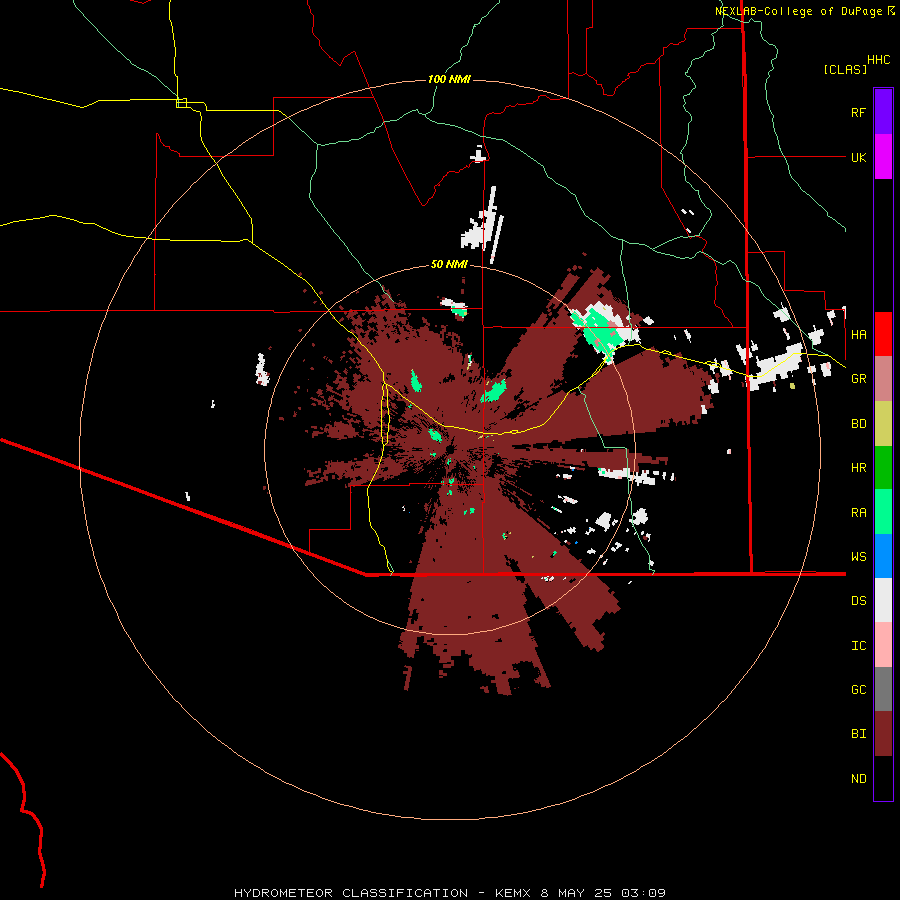
Task: Click the HHC product label
Action: pos(879,60)
